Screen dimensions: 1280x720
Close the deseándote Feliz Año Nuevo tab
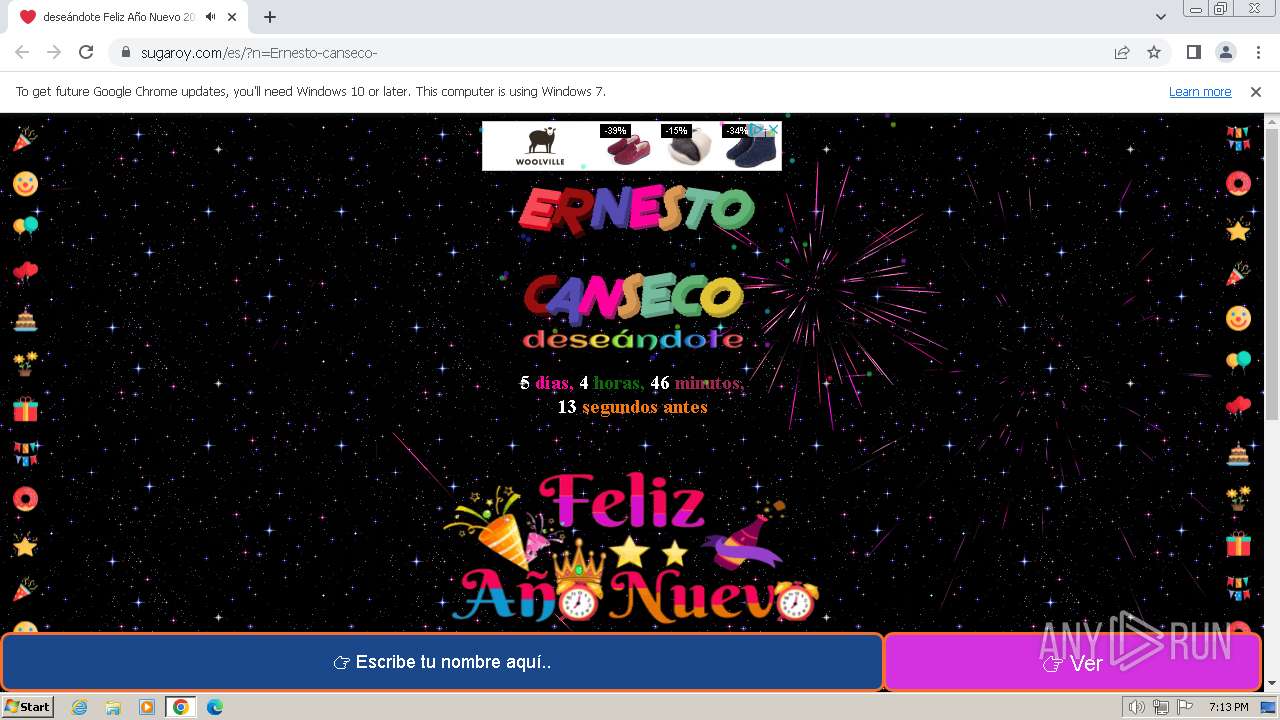[x=233, y=17]
